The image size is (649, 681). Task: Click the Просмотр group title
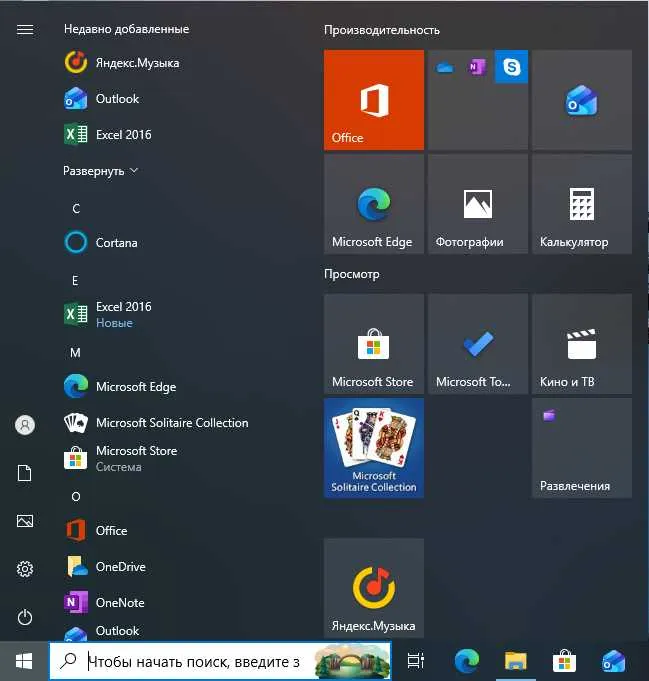[x=352, y=274]
